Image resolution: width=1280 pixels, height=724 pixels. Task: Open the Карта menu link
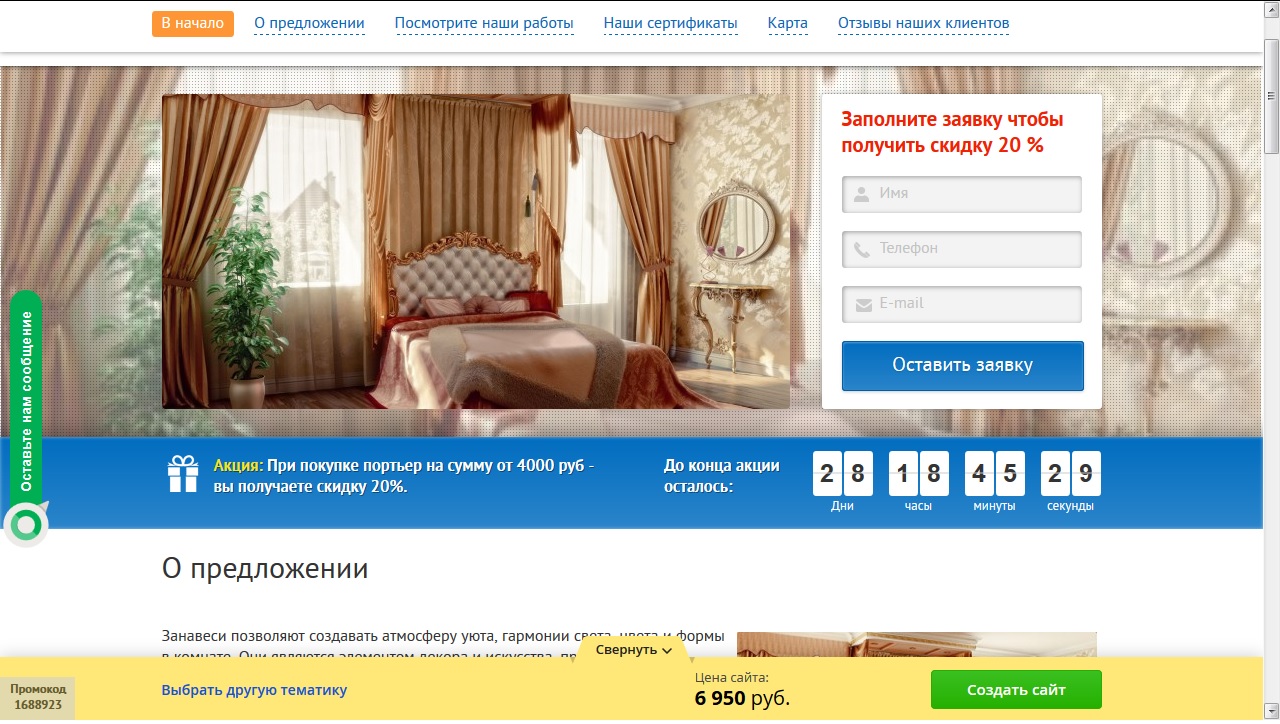tap(787, 23)
